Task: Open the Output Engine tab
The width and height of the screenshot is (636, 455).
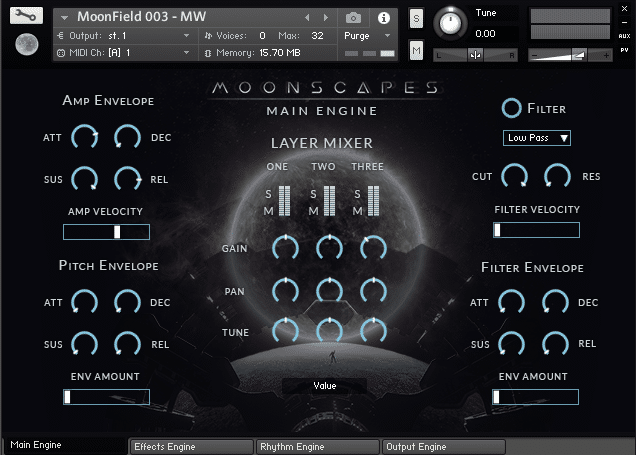Action: 443,446
